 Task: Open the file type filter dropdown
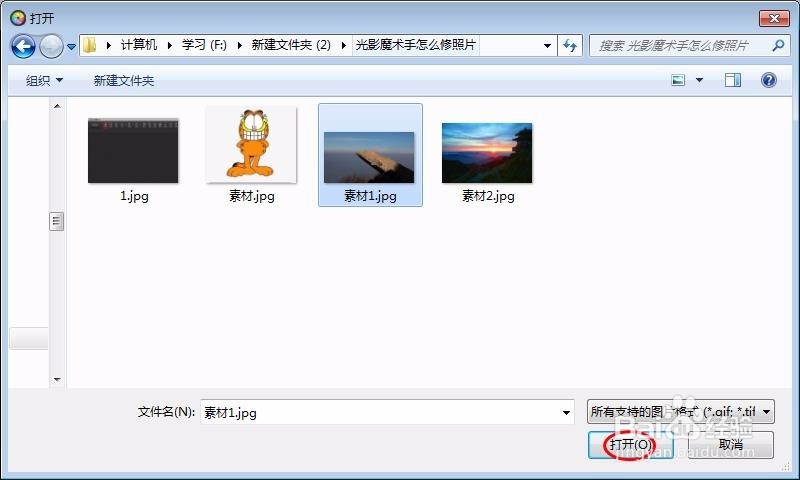680,411
